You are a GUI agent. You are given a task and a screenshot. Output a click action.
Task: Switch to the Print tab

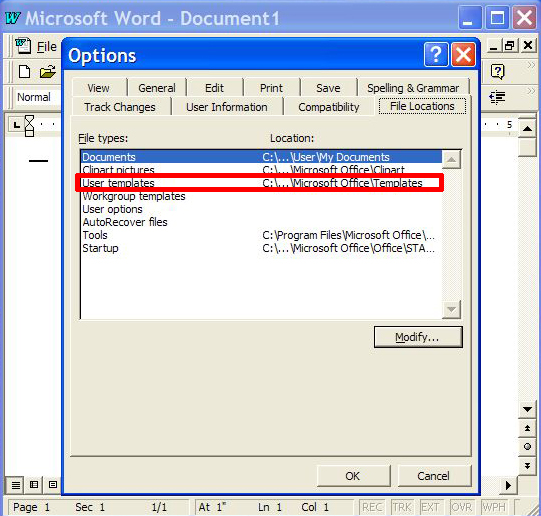coord(272,88)
